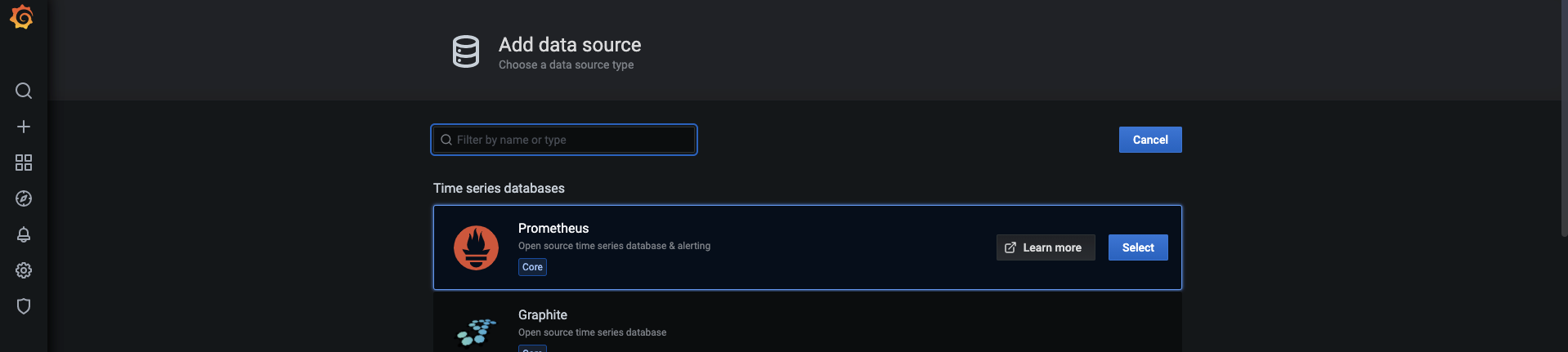The width and height of the screenshot is (1568, 352).
Task: Click the Graphite title text
Action: pyautogui.click(x=543, y=314)
